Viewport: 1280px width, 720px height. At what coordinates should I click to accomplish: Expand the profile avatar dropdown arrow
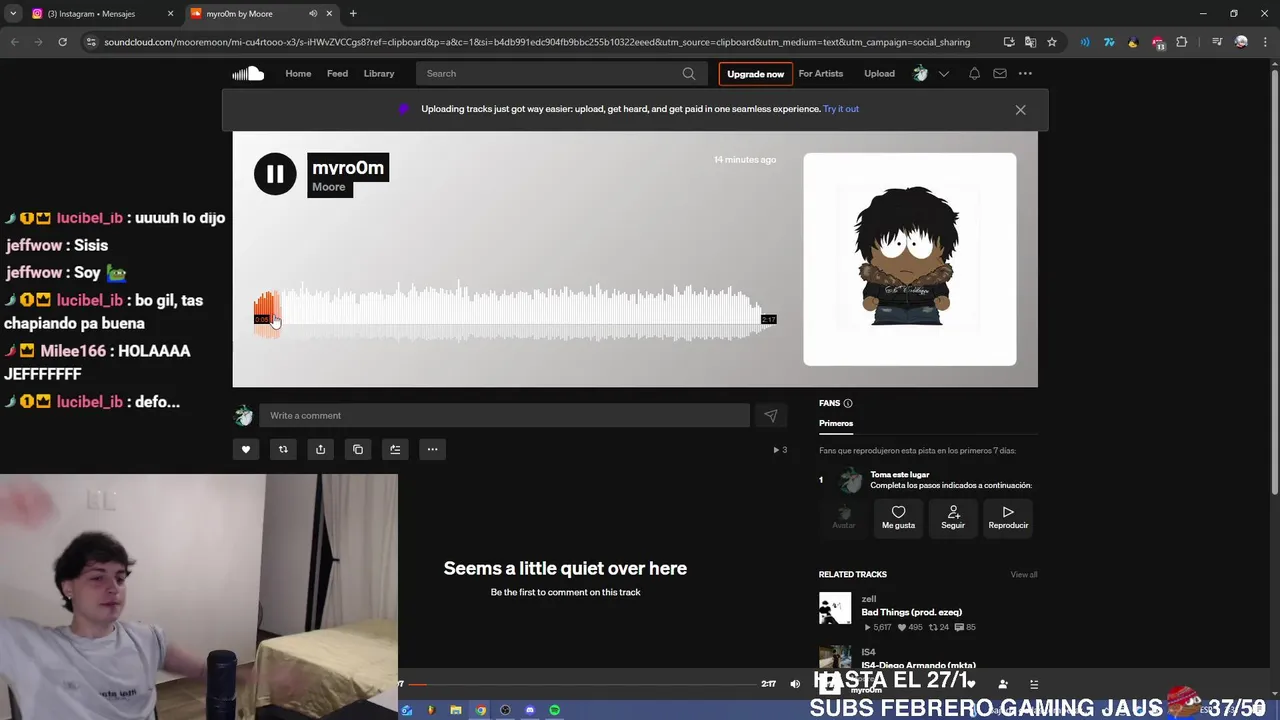(x=943, y=73)
